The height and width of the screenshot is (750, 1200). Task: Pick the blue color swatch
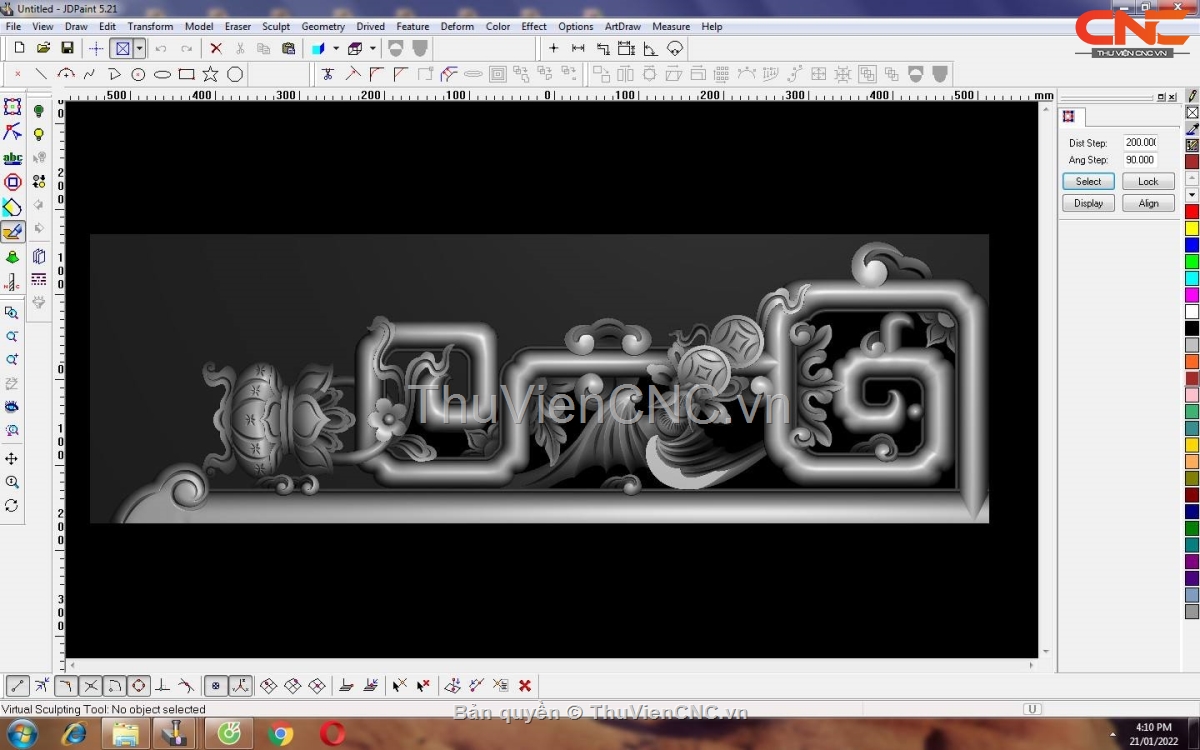pyautogui.click(x=1192, y=245)
